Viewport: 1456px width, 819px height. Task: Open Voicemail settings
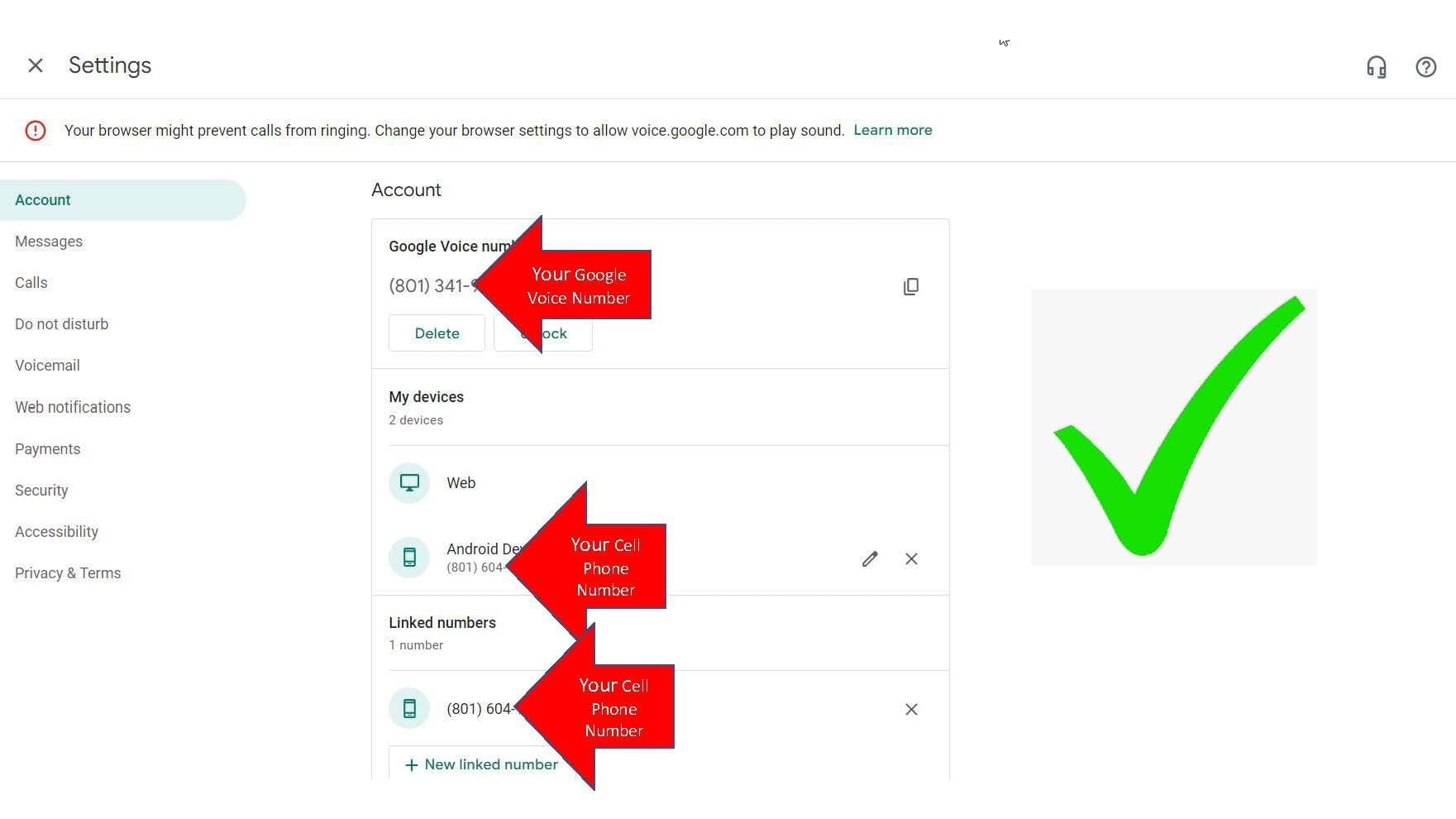point(47,366)
